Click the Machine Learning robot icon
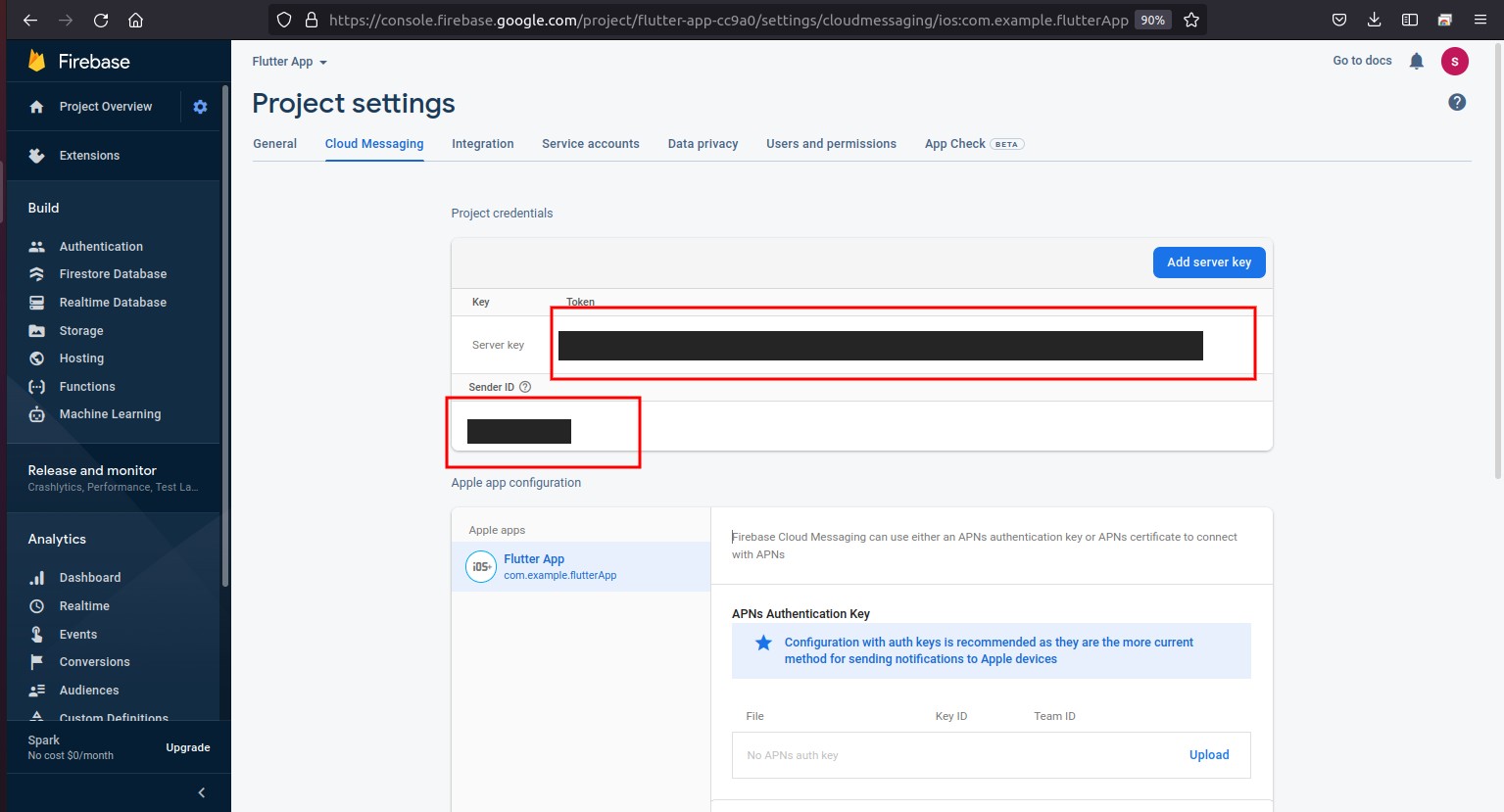The image size is (1504, 812). pos(36,414)
